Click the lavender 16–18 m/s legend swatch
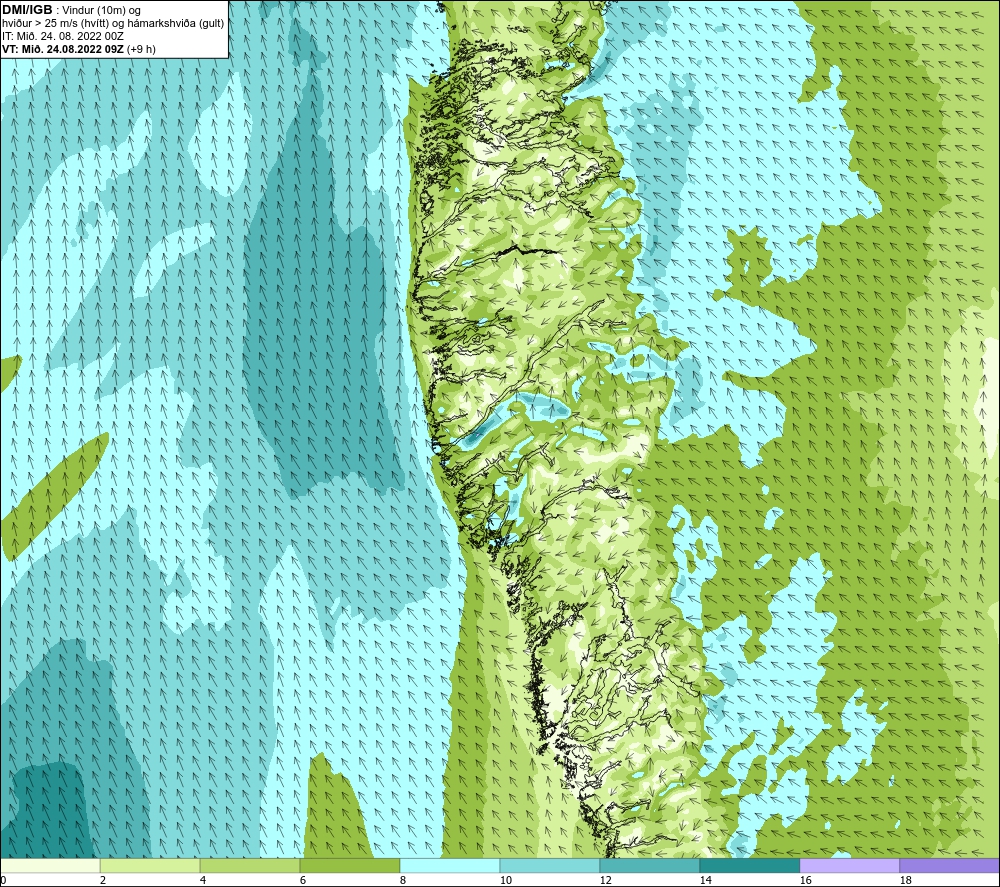 [x=849, y=865]
